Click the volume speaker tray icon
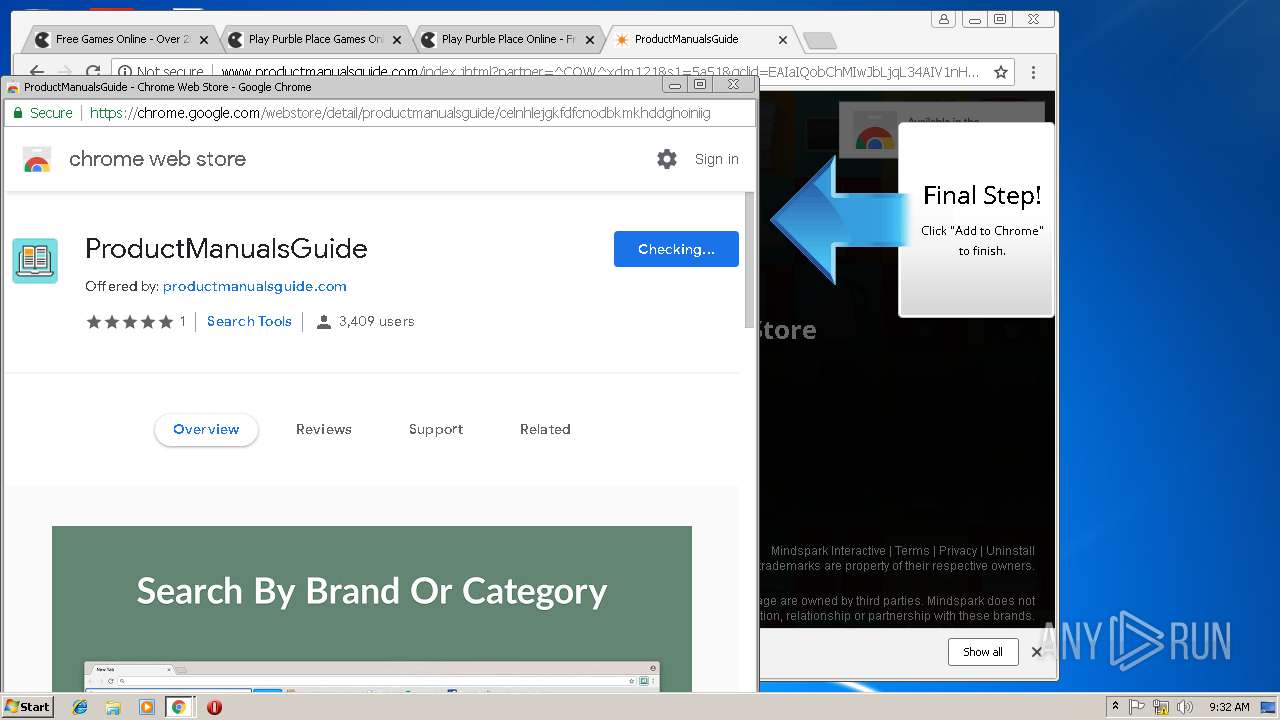This screenshot has height=720, width=1280. pyautogui.click(x=1185, y=707)
